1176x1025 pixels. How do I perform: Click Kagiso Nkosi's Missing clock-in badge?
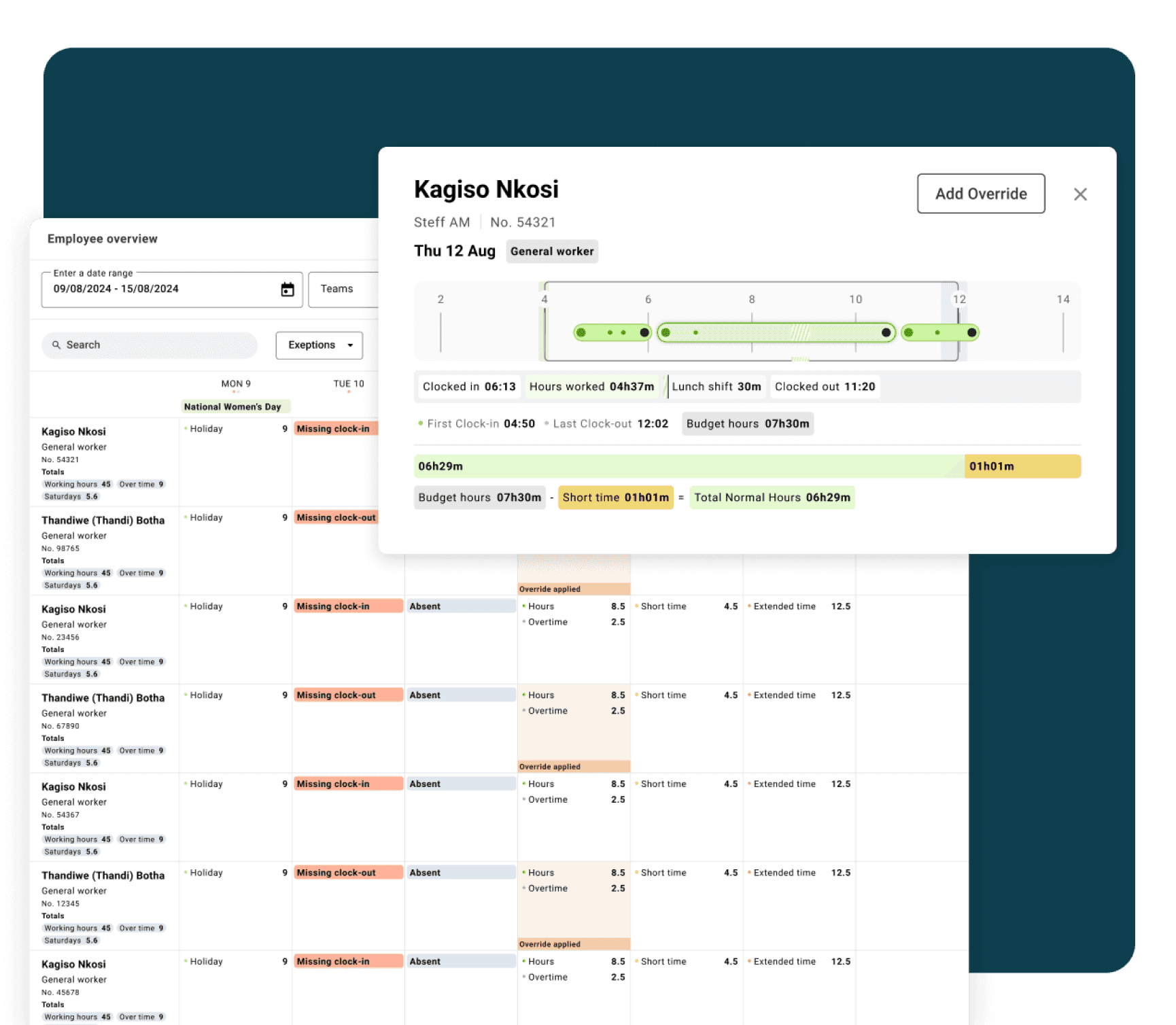point(338,429)
